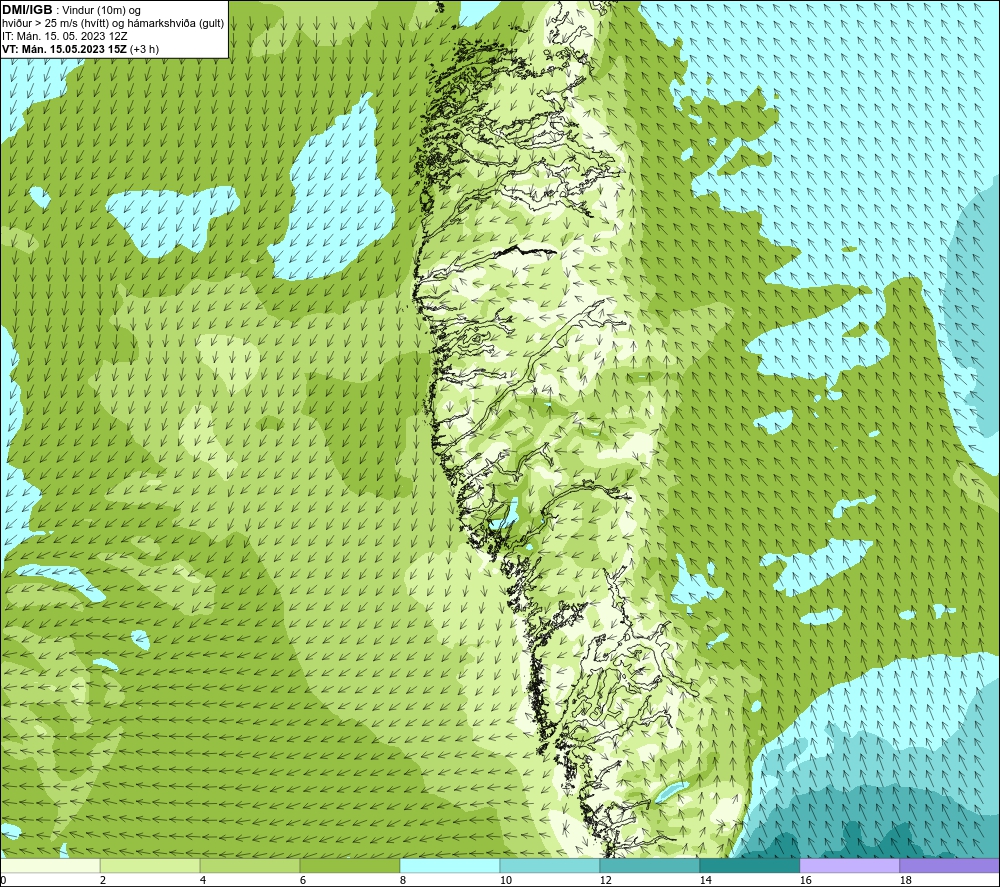Select the 8–10 m/s light cyan swatch

[x=450, y=865]
